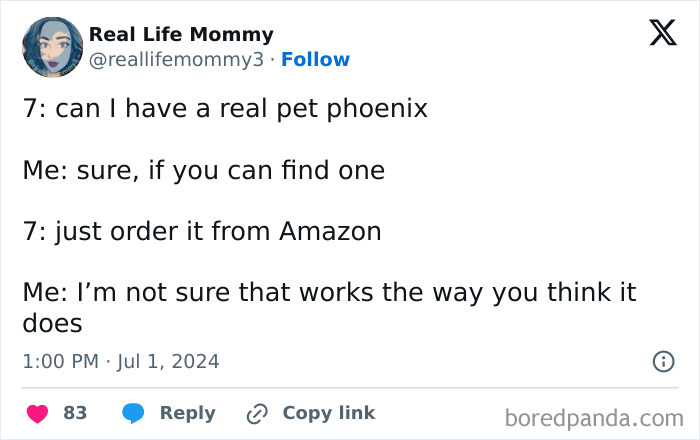The width and height of the screenshot is (700, 440).
Task: Click the X logo icon
Action: click(656, 33)
